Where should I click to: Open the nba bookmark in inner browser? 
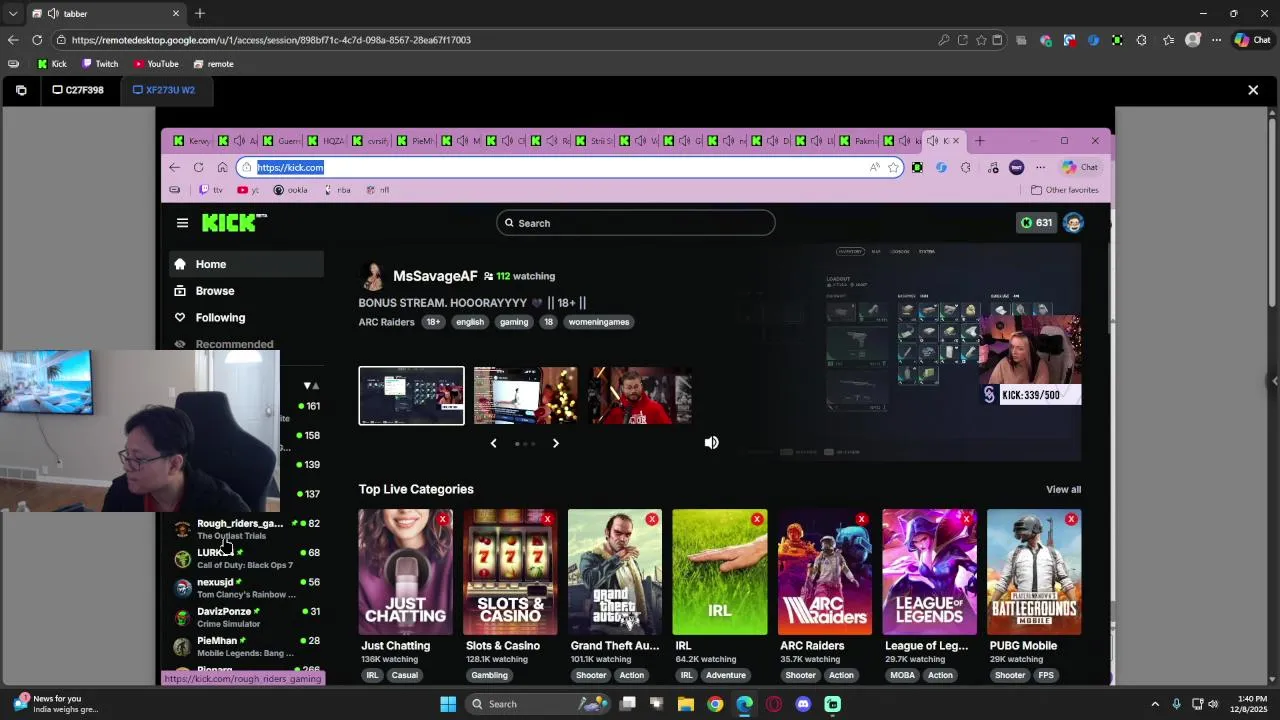click(337, 190)
